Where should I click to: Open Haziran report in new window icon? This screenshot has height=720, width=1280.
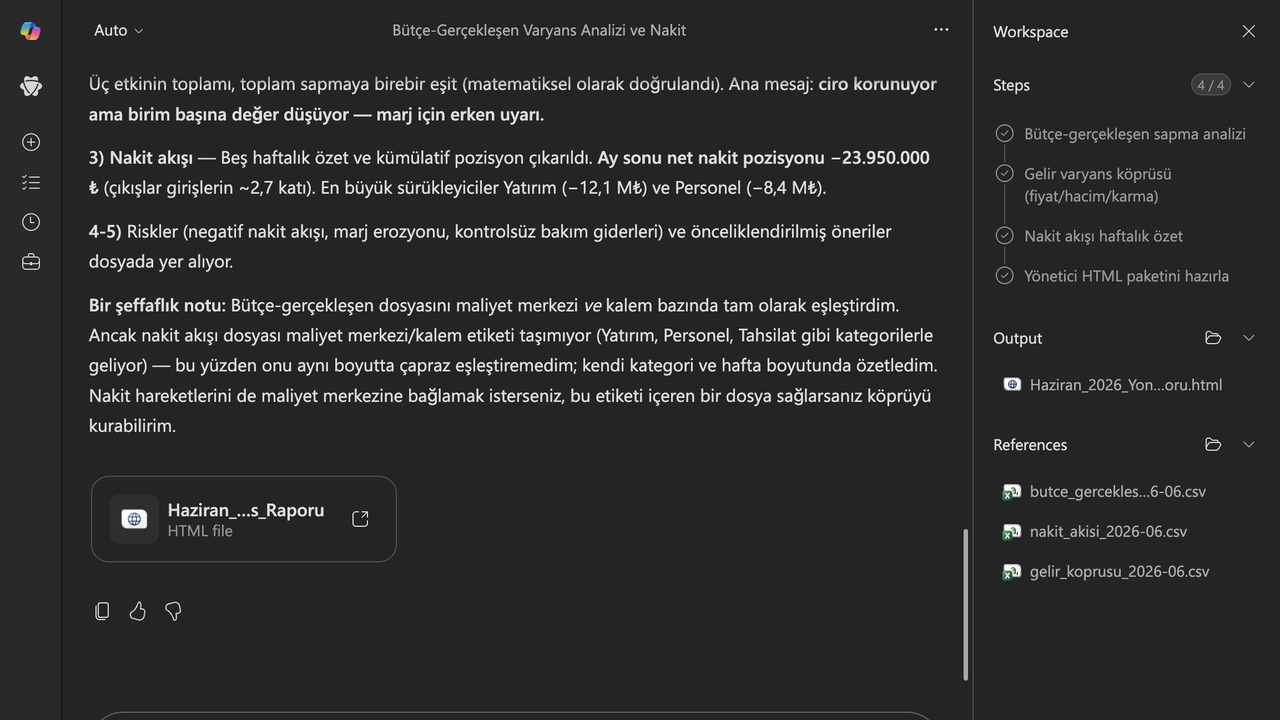click(361, 519)
